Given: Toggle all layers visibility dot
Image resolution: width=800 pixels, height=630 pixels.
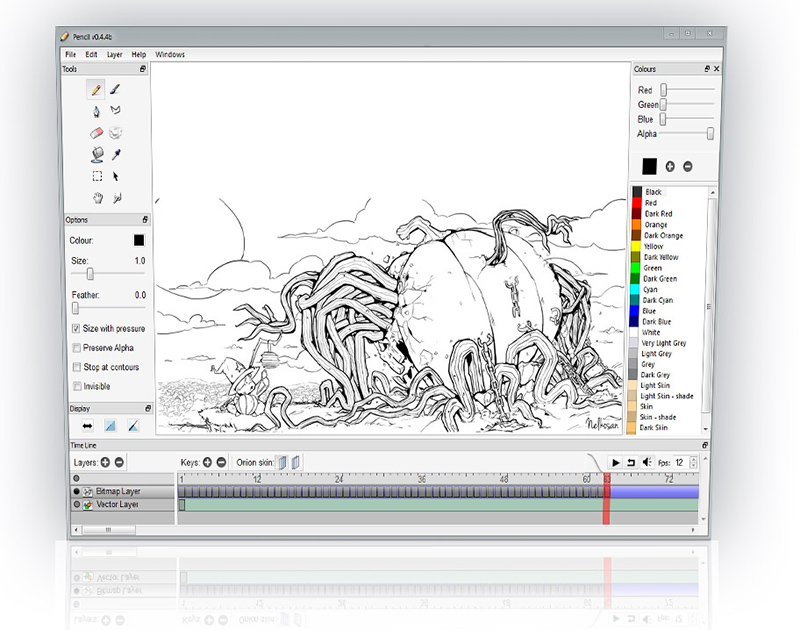Looking at the screenshot, I should point(76,478).
